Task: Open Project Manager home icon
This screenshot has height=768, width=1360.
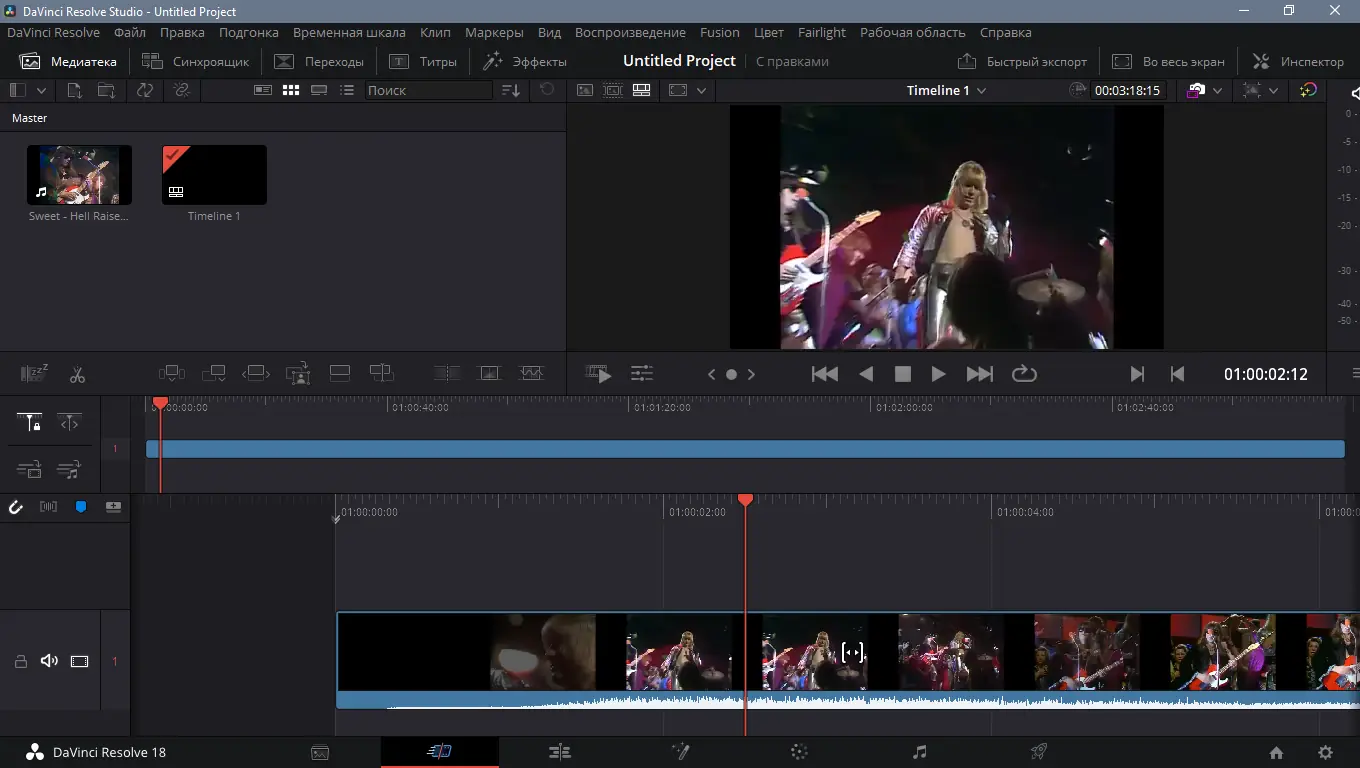Action: [x=1276, y=753]
